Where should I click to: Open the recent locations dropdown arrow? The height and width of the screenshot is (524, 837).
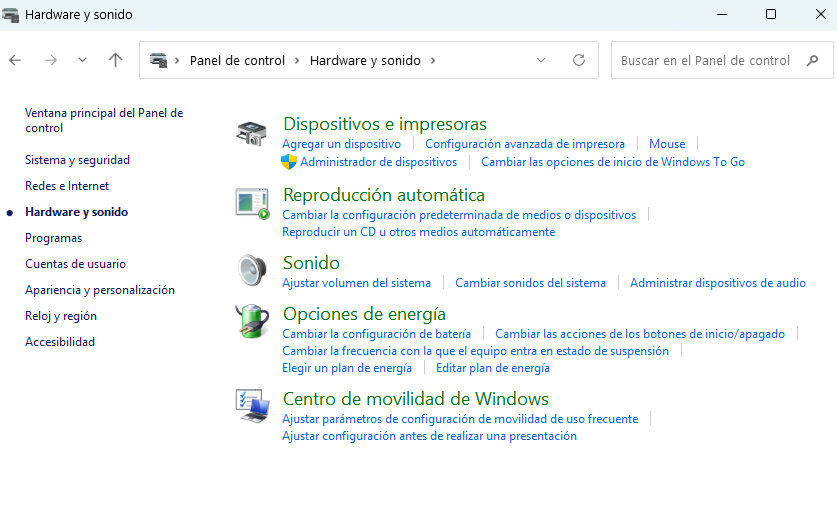82,60
